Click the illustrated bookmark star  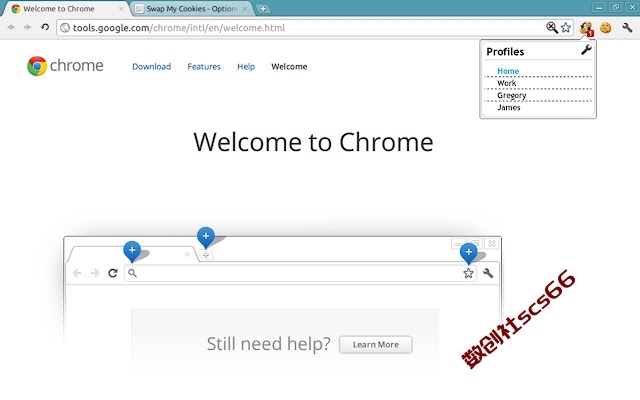[468, 273]
